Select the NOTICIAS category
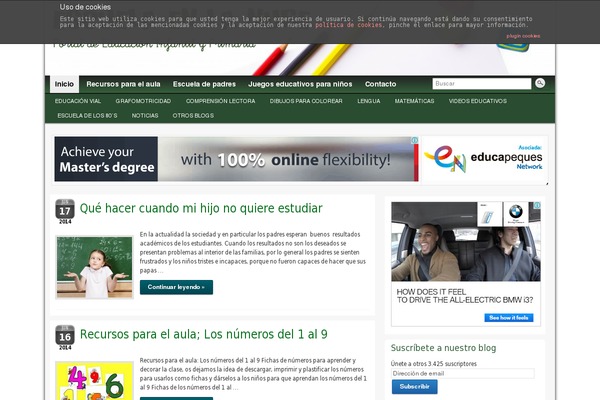 coord(145,116)
